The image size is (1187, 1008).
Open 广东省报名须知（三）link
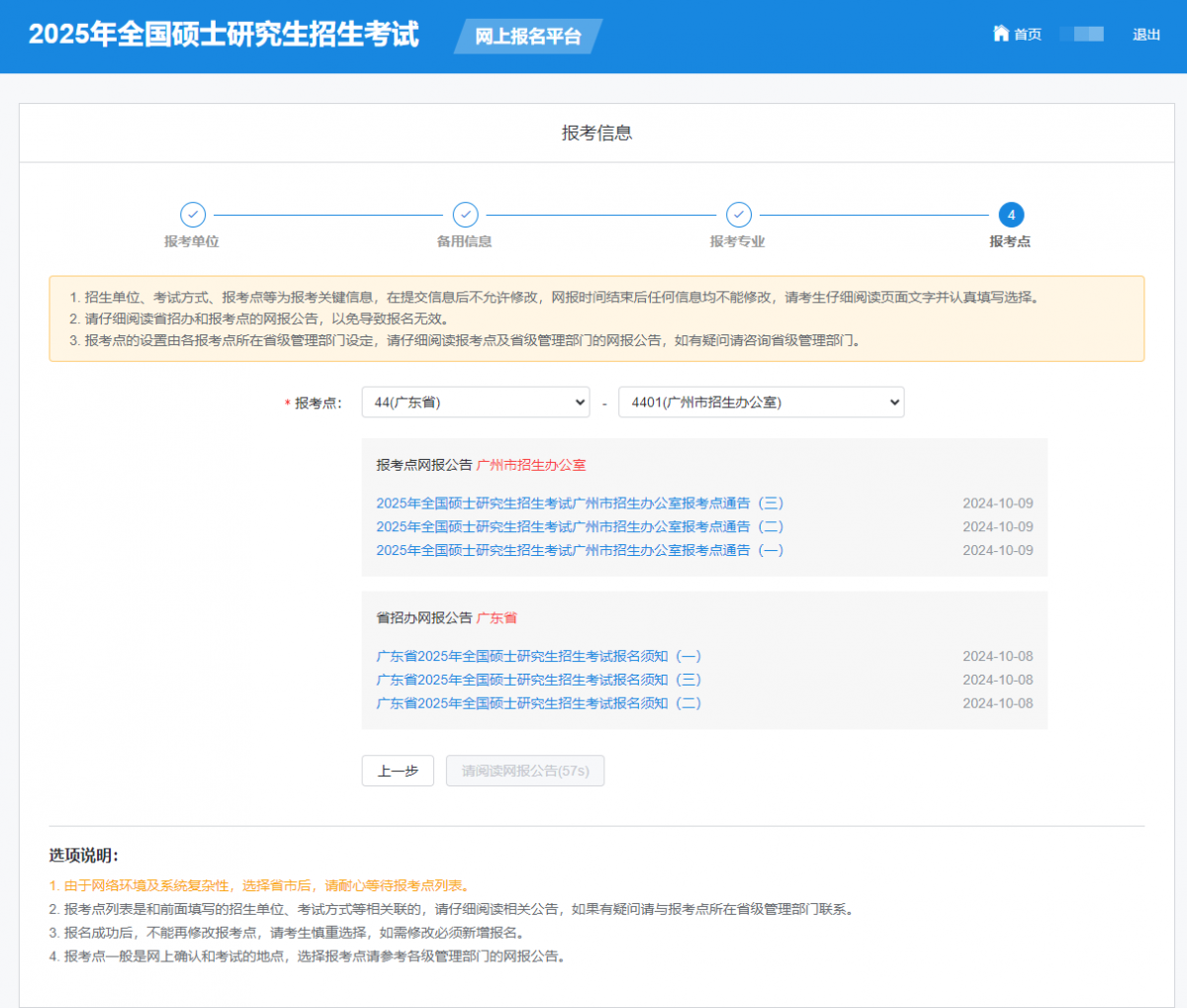pyautogui.click(x=538, y=680)
